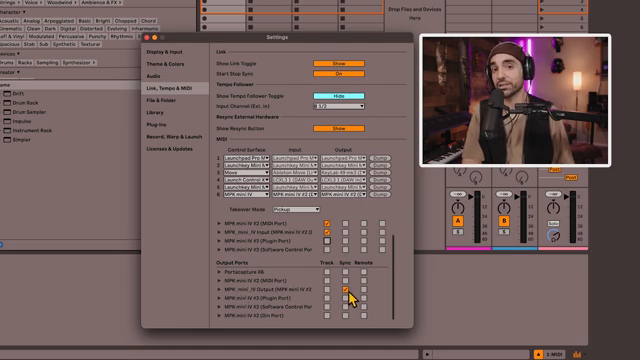
Task: Click the Impulse device icon in browser
Action: tap(7, 121)
